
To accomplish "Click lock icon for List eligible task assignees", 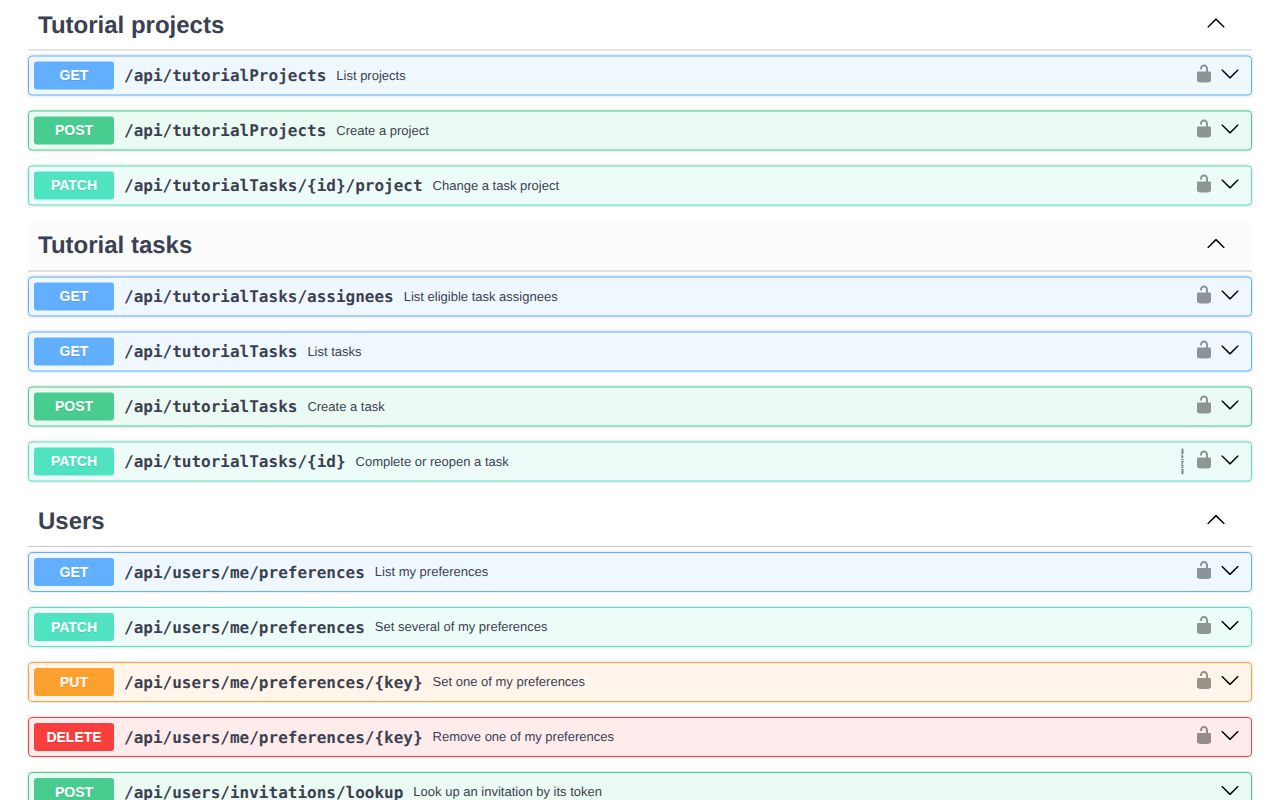I will [x=1204, y=295].
